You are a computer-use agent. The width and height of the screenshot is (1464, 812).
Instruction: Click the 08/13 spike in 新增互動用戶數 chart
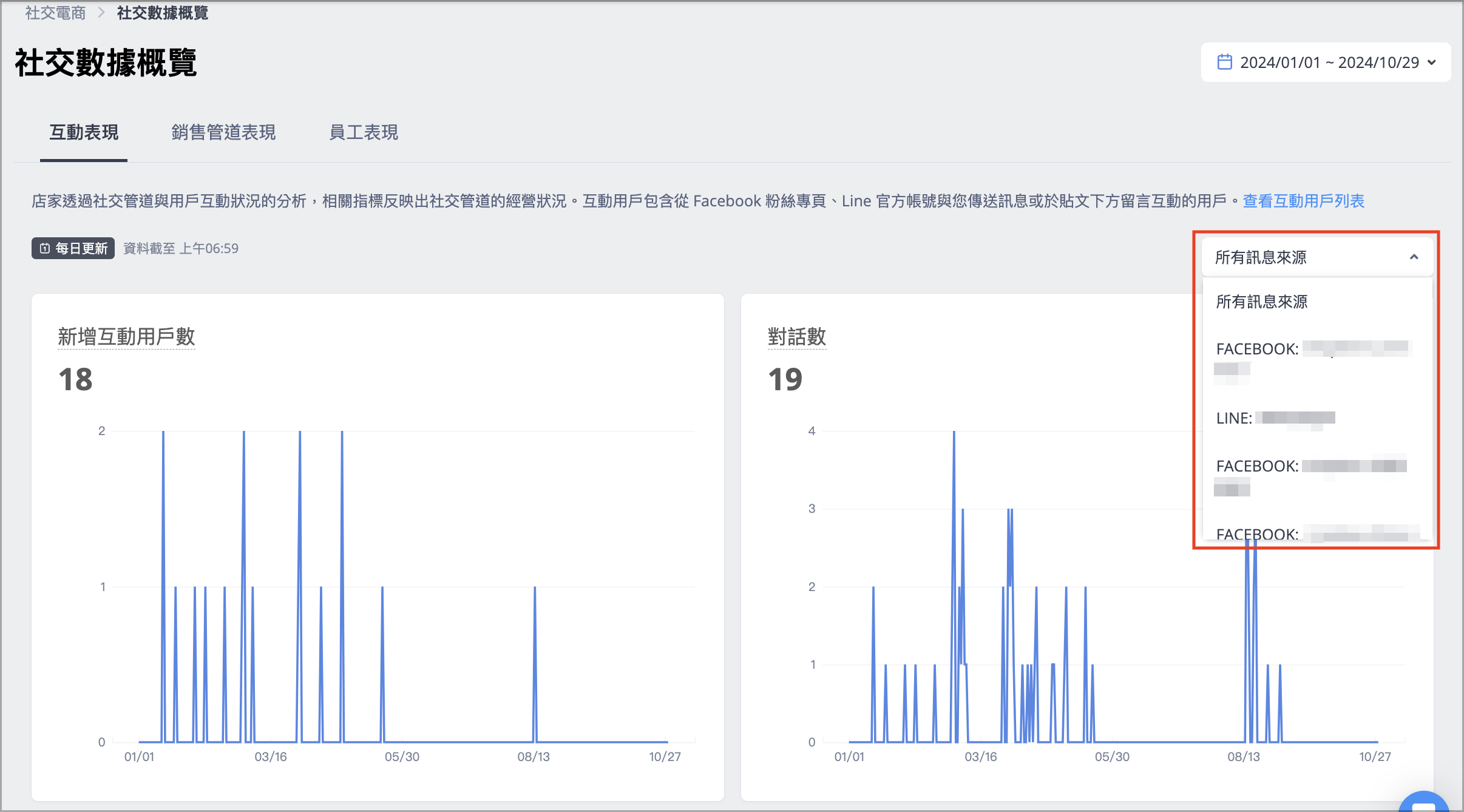pyautogui.click(x=535, y=664)
